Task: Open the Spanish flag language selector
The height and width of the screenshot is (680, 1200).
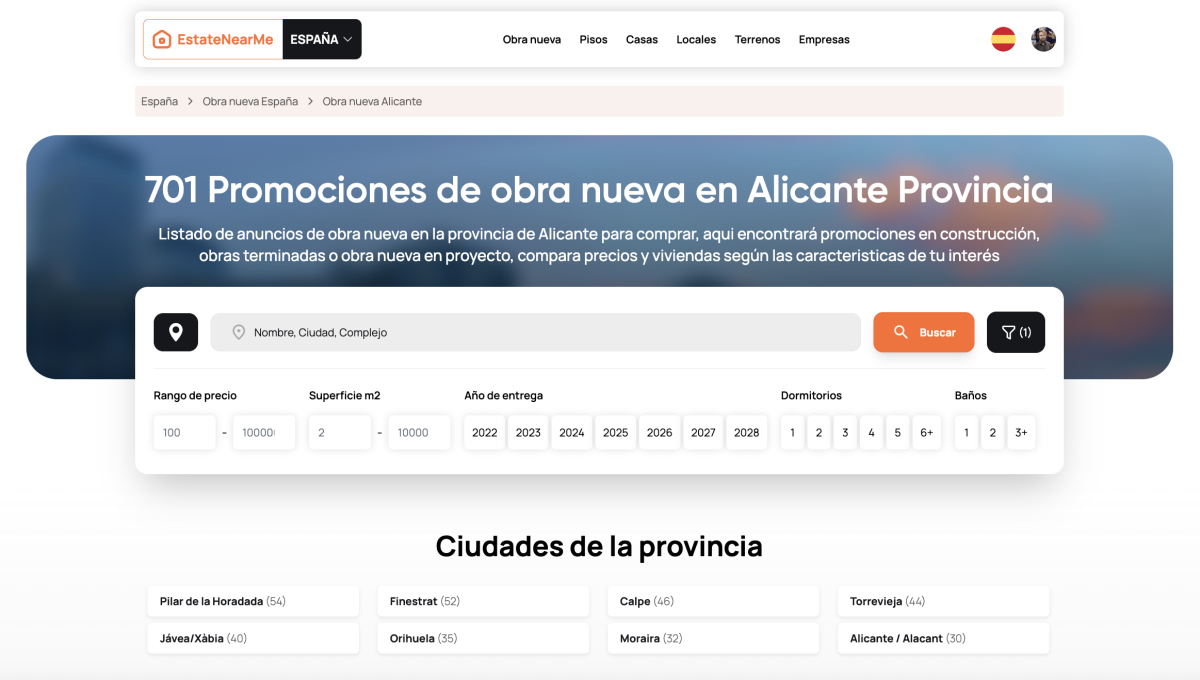Action: (x=1003, y=39)
